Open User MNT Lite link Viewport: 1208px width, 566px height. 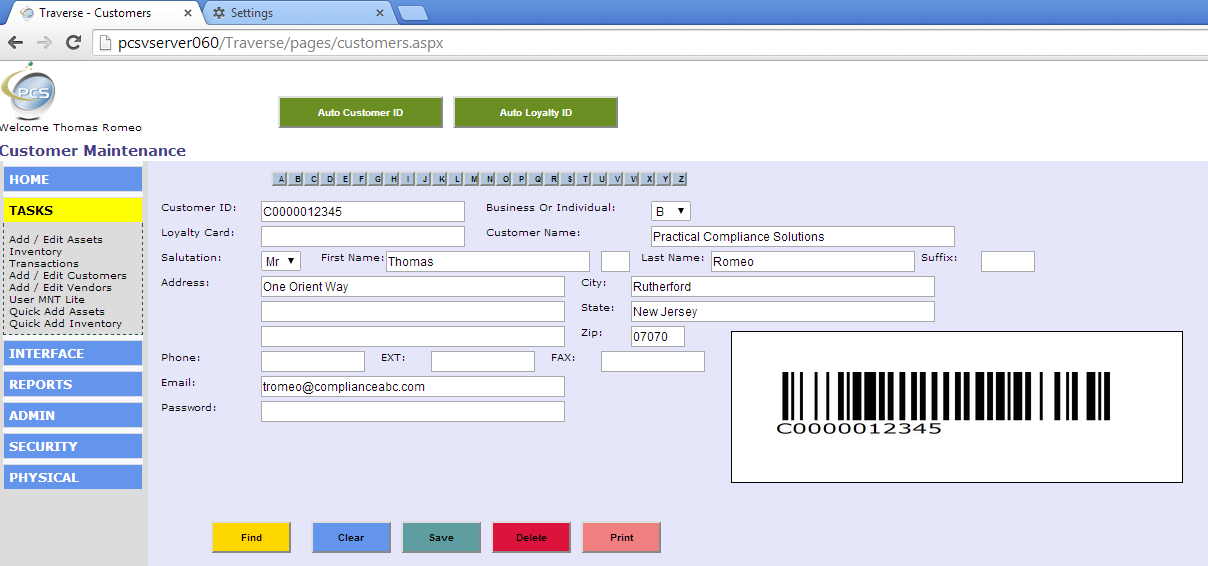(47, 300)
